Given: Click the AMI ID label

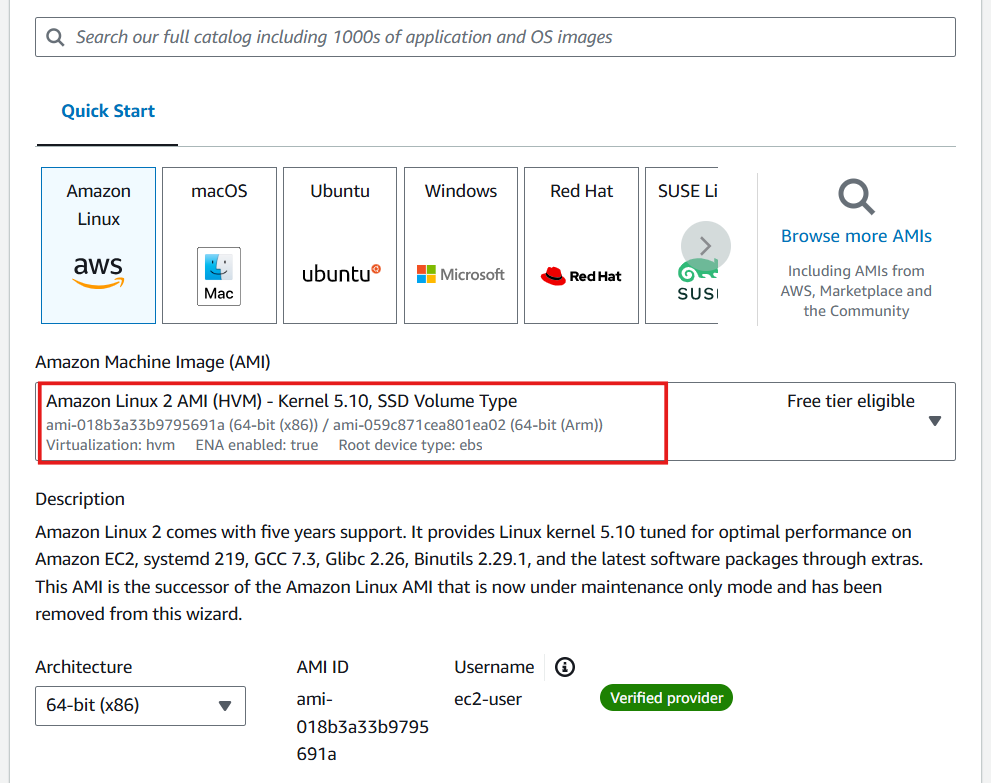Looking at the screenshot, I should coord(322,667).
